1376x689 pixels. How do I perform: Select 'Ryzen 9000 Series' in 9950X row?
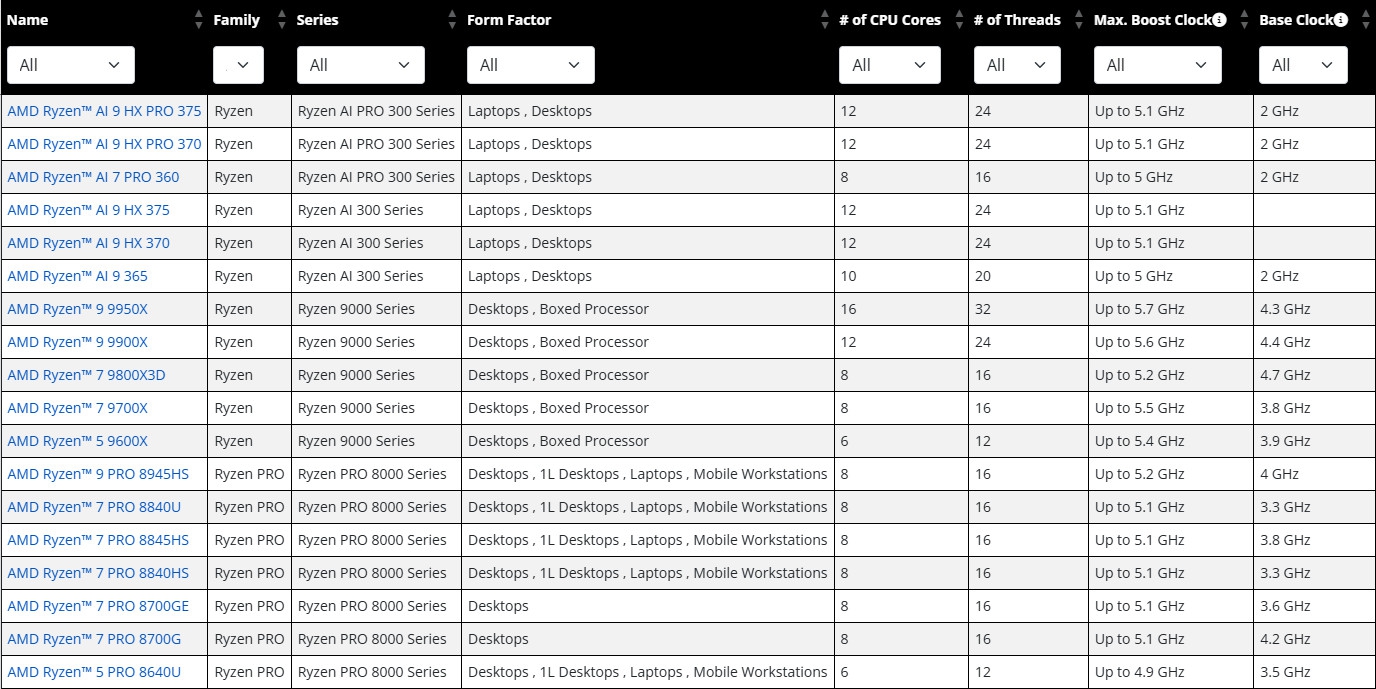pos(356,309)
